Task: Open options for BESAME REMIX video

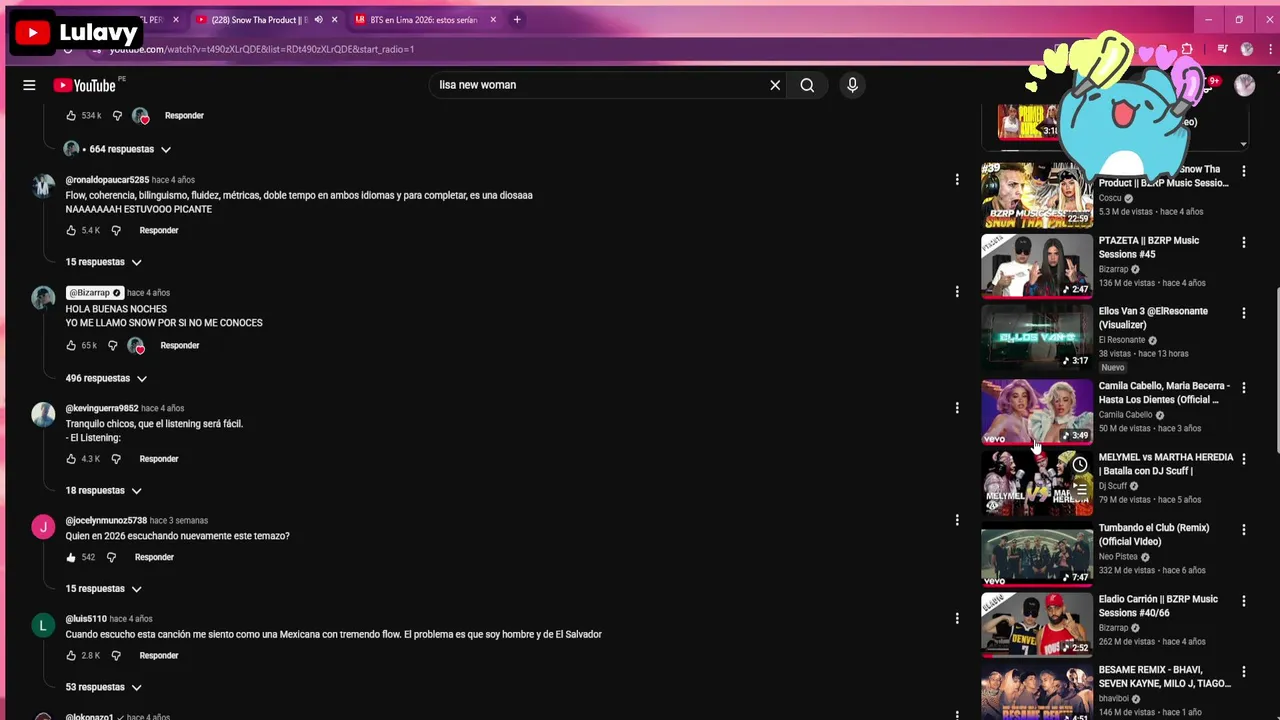Action: click(x=1244, y=672)
